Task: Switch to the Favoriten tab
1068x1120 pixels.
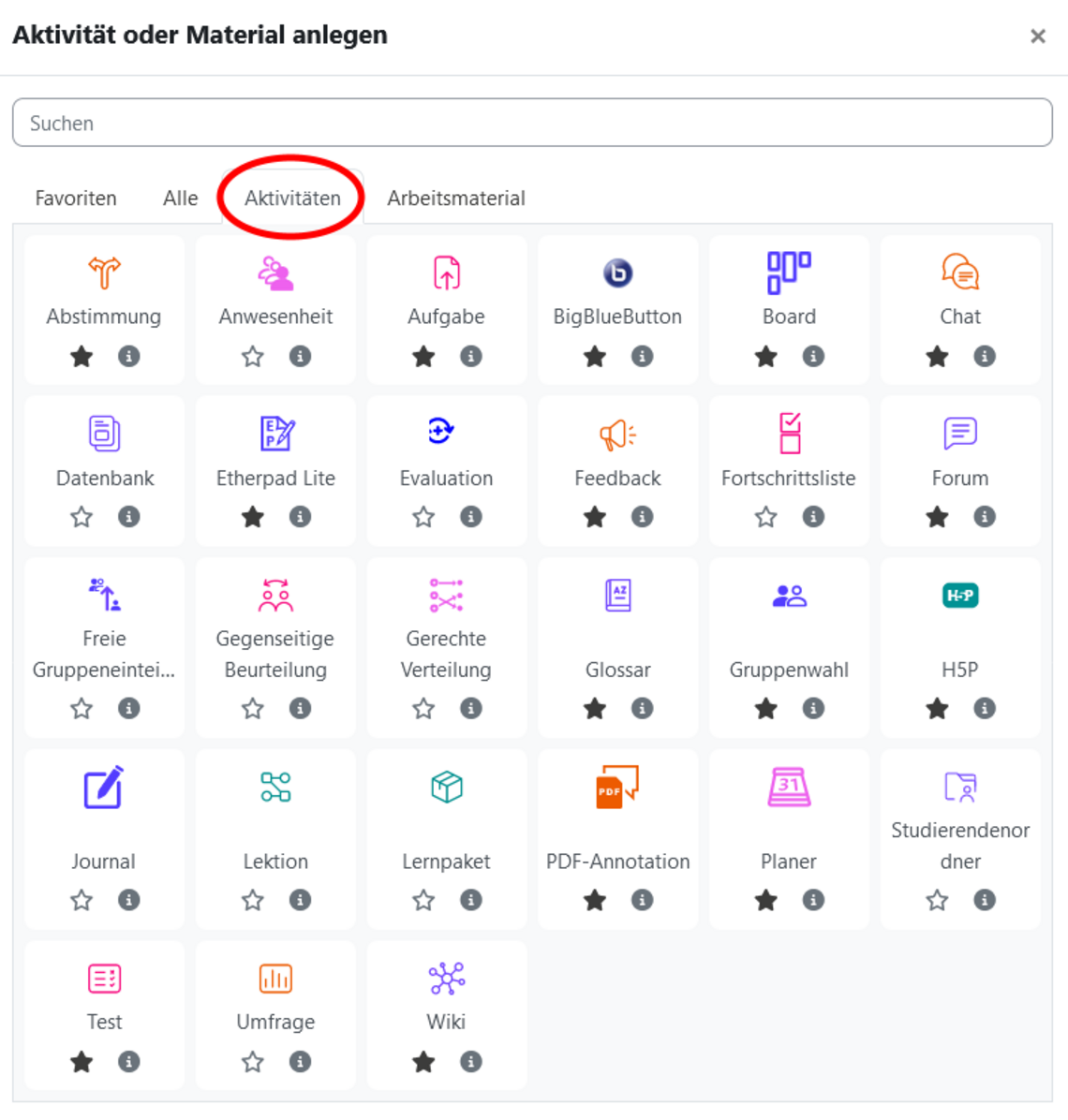Action: (76, 199)
